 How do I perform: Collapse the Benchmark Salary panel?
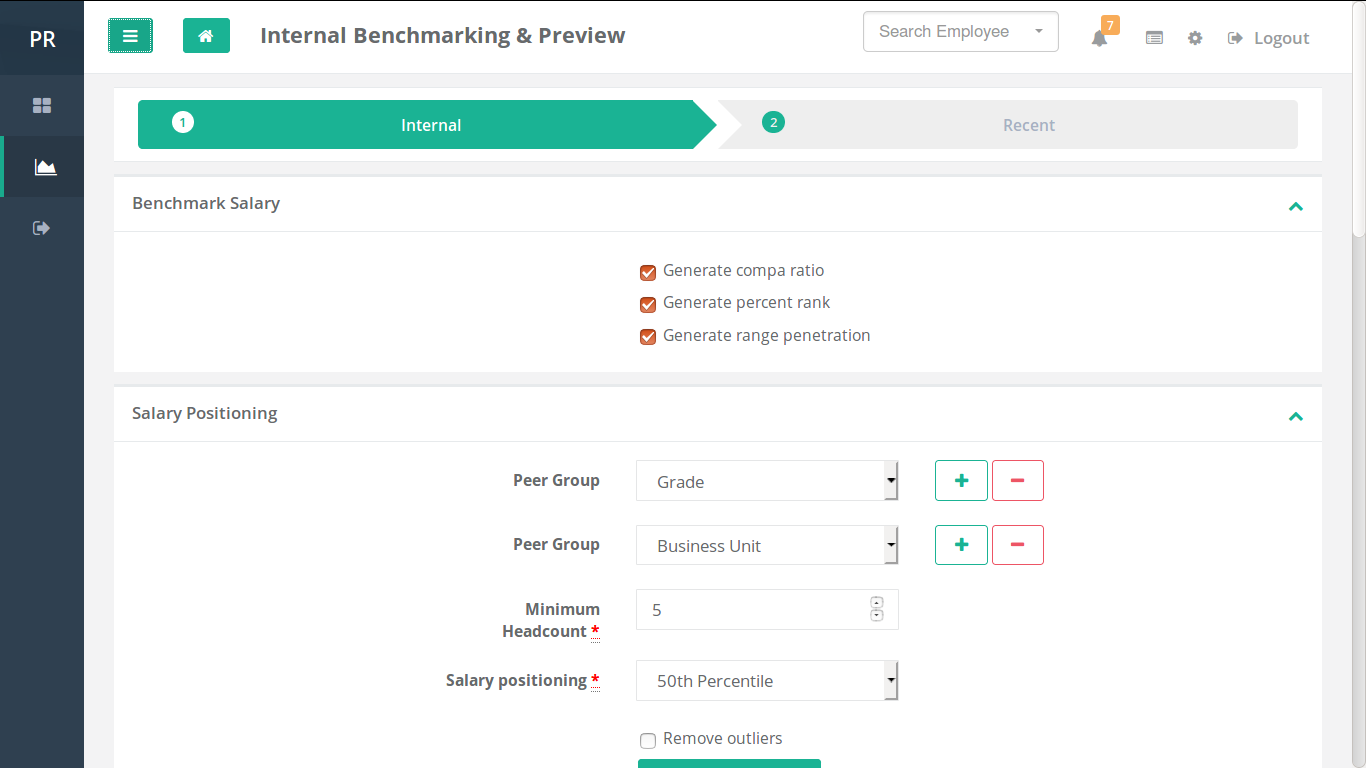[x=1295, y=206]
